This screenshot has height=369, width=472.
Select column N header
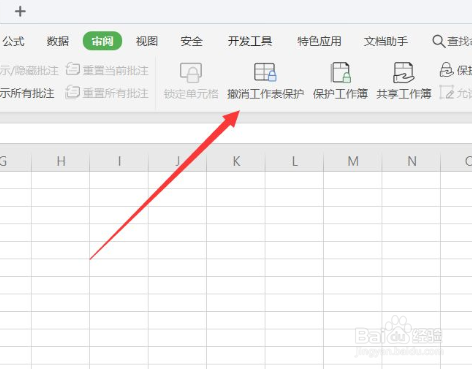click(412, 161)
